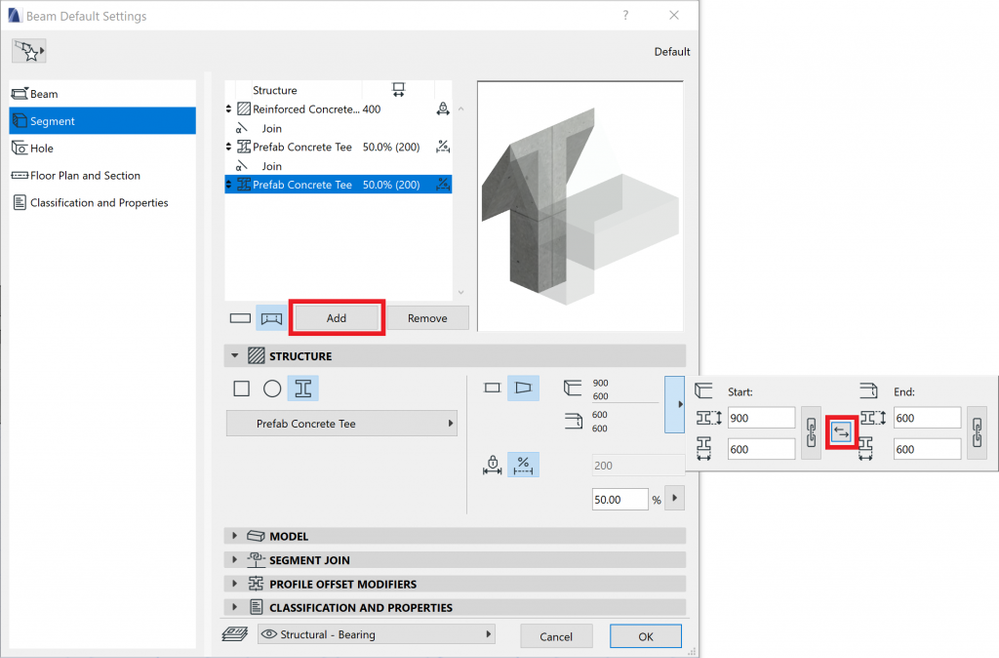Edit the End height field 600
This screenshot has height=658, width=999.
[x=927, y=418]
